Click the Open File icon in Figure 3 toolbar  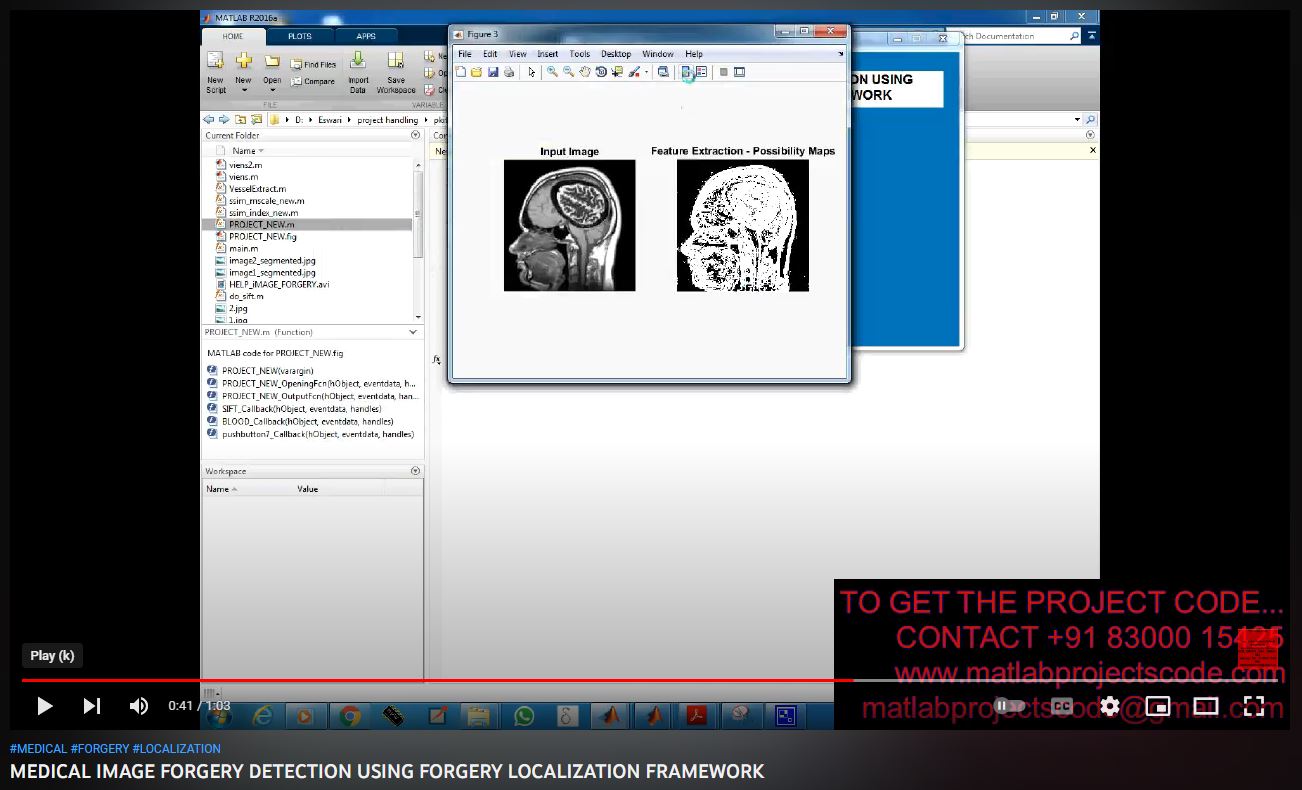477,72
